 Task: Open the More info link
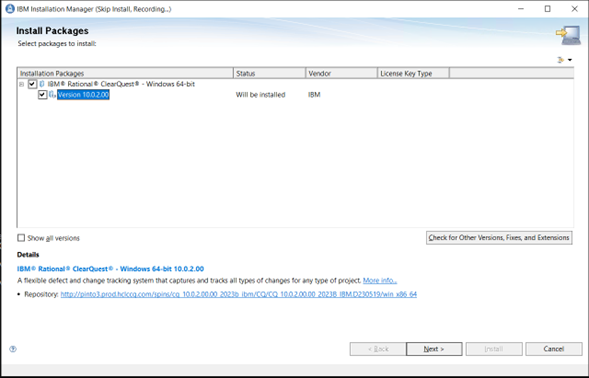(x=380, y=280)
